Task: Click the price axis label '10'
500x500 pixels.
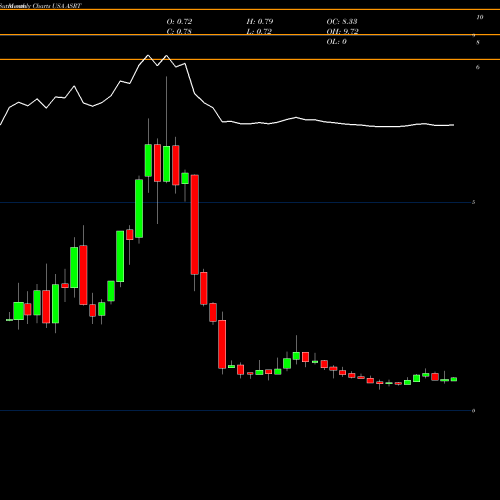Action: pyautogui.click(x=480, y=17)
